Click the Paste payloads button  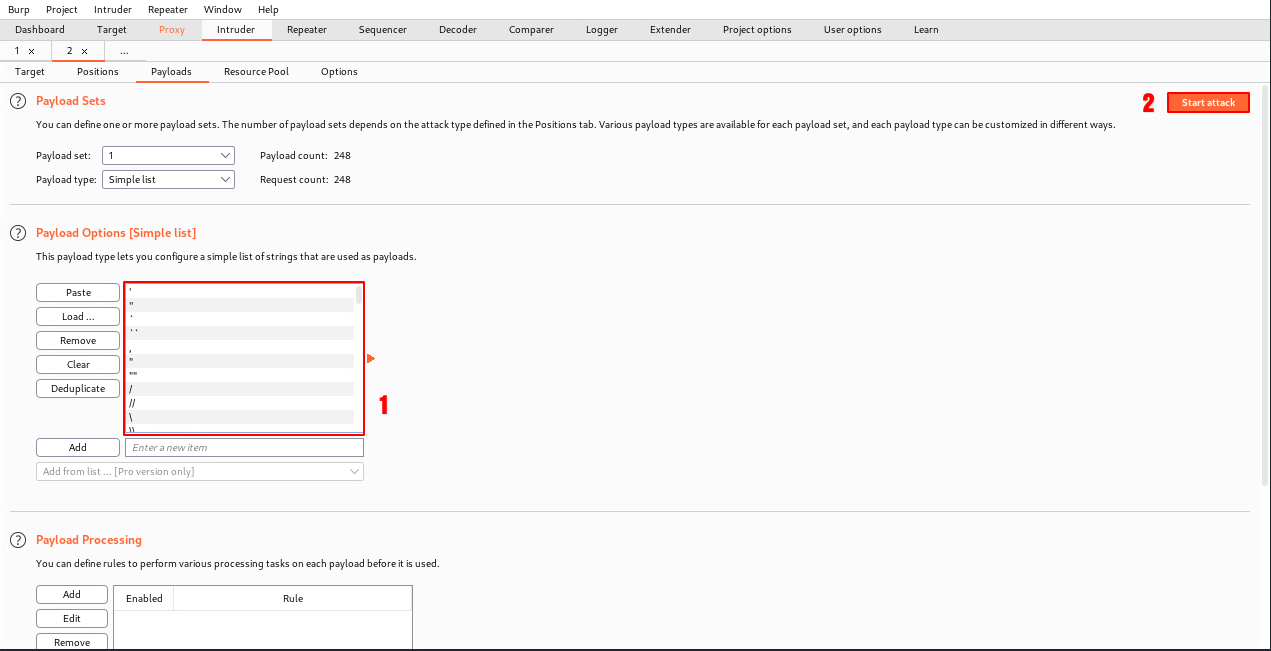click(x=78, y=292)
